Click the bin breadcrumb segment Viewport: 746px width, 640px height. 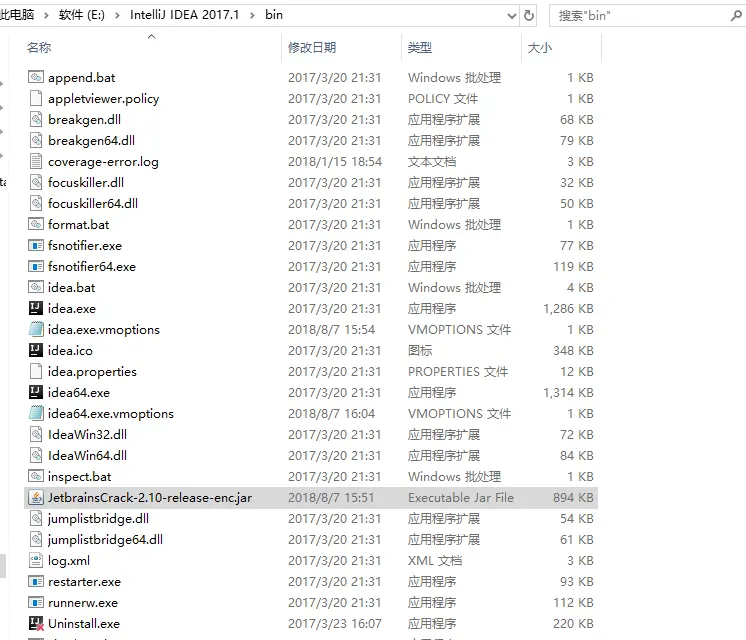274,15
